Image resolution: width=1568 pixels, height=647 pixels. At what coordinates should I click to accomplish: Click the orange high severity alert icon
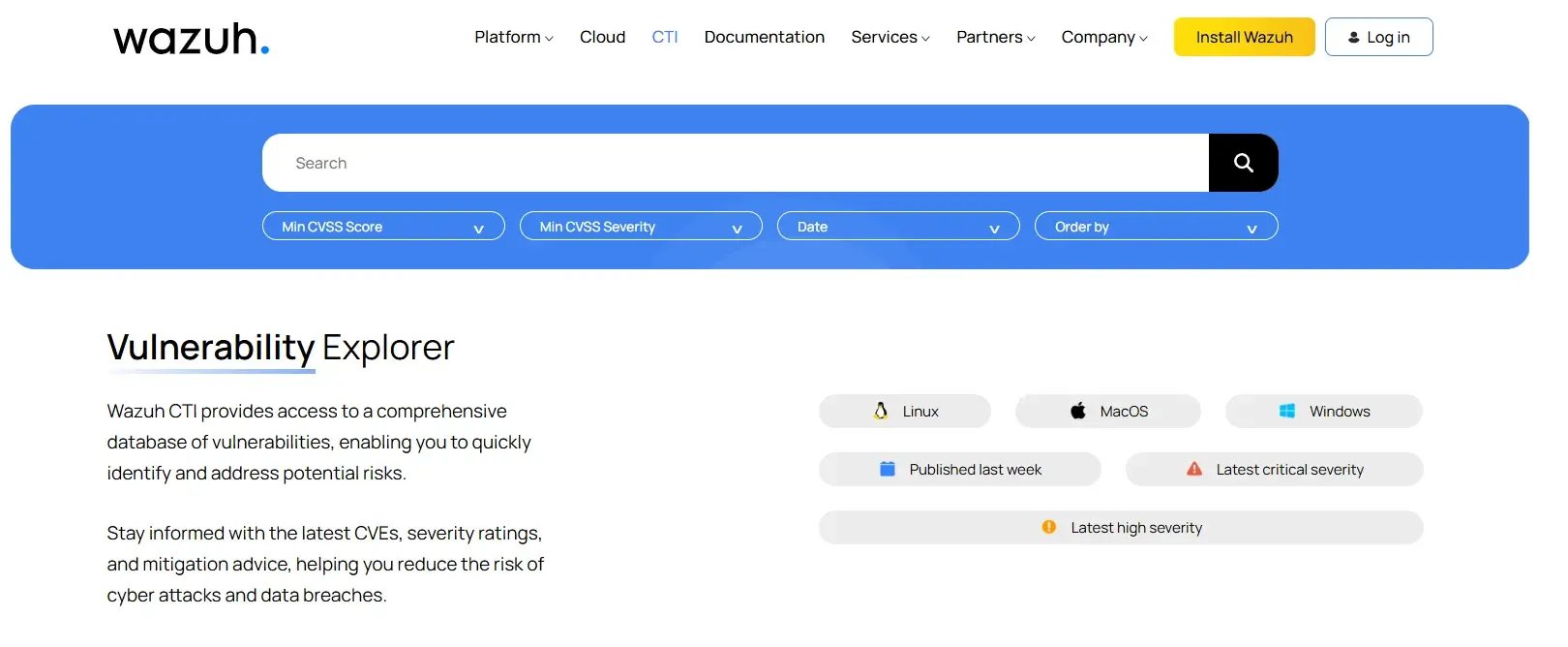pos(1048,527)
